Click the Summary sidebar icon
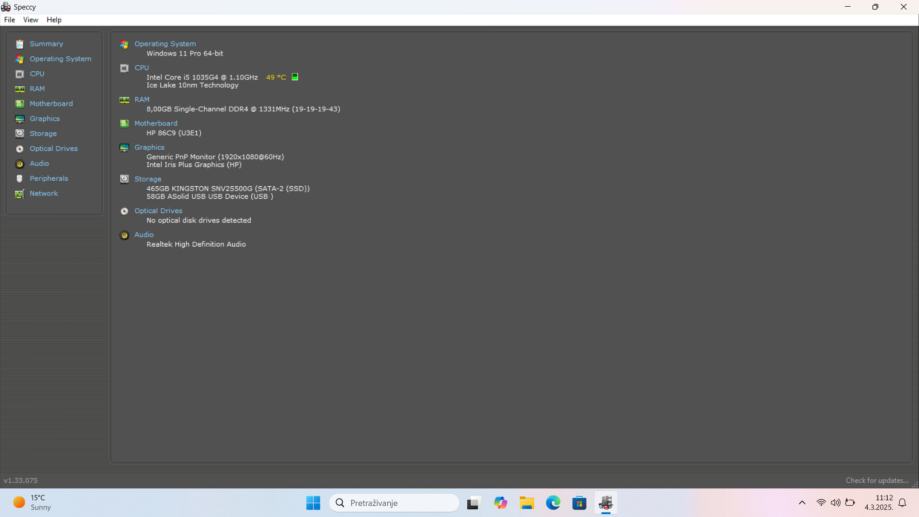Screen dimensions: 919x517 click(x=19, y=44)
